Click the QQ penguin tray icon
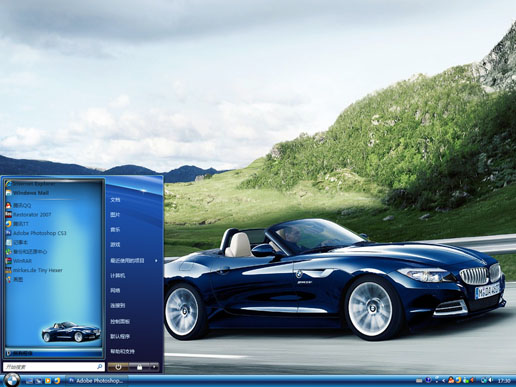 click(451, 380)
